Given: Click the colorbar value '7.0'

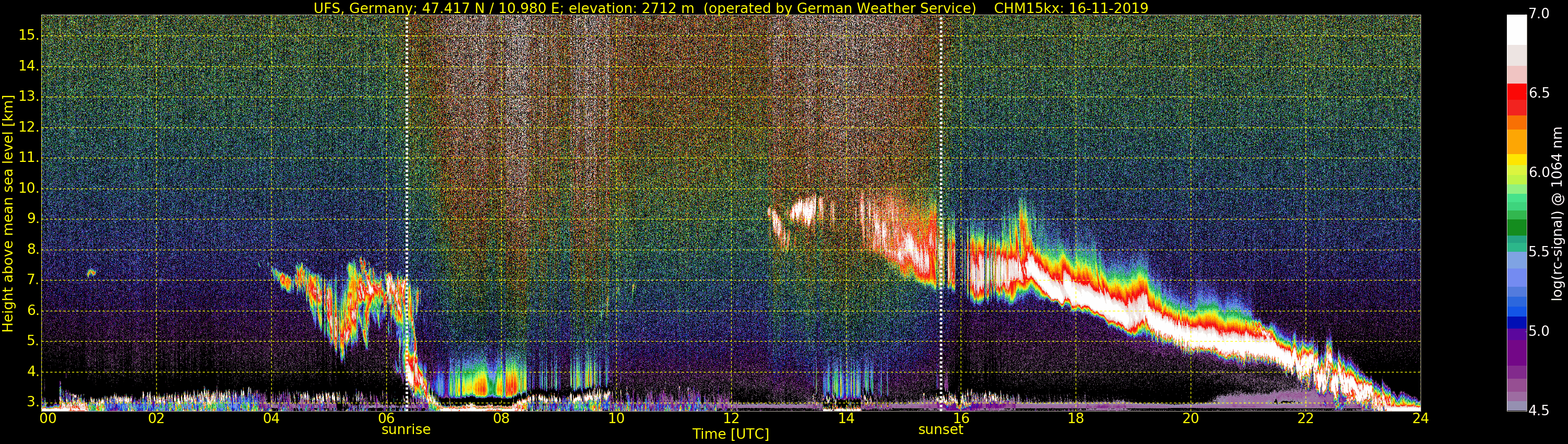Looking at the screenshot, I should coord(1539,14).
